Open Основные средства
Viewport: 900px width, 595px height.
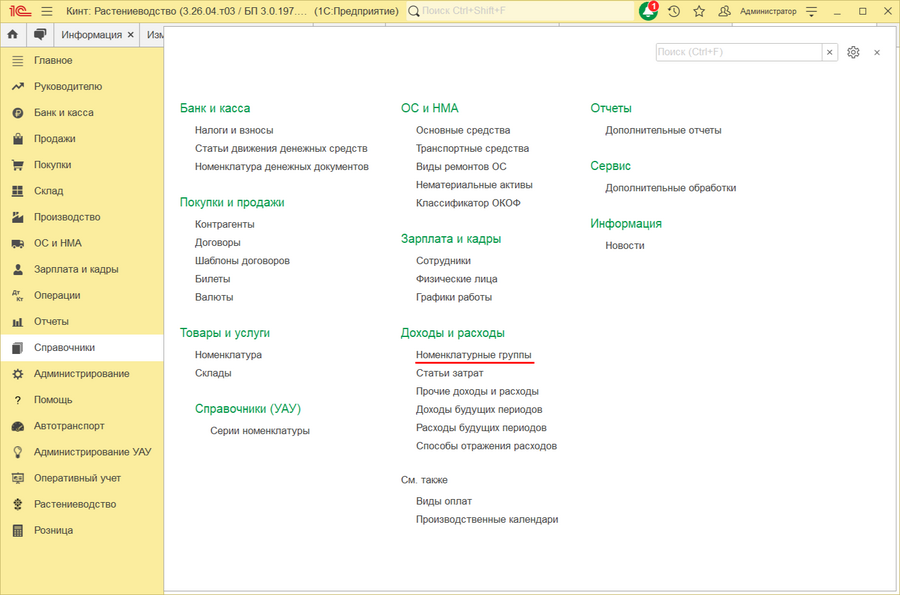[463, 130]
